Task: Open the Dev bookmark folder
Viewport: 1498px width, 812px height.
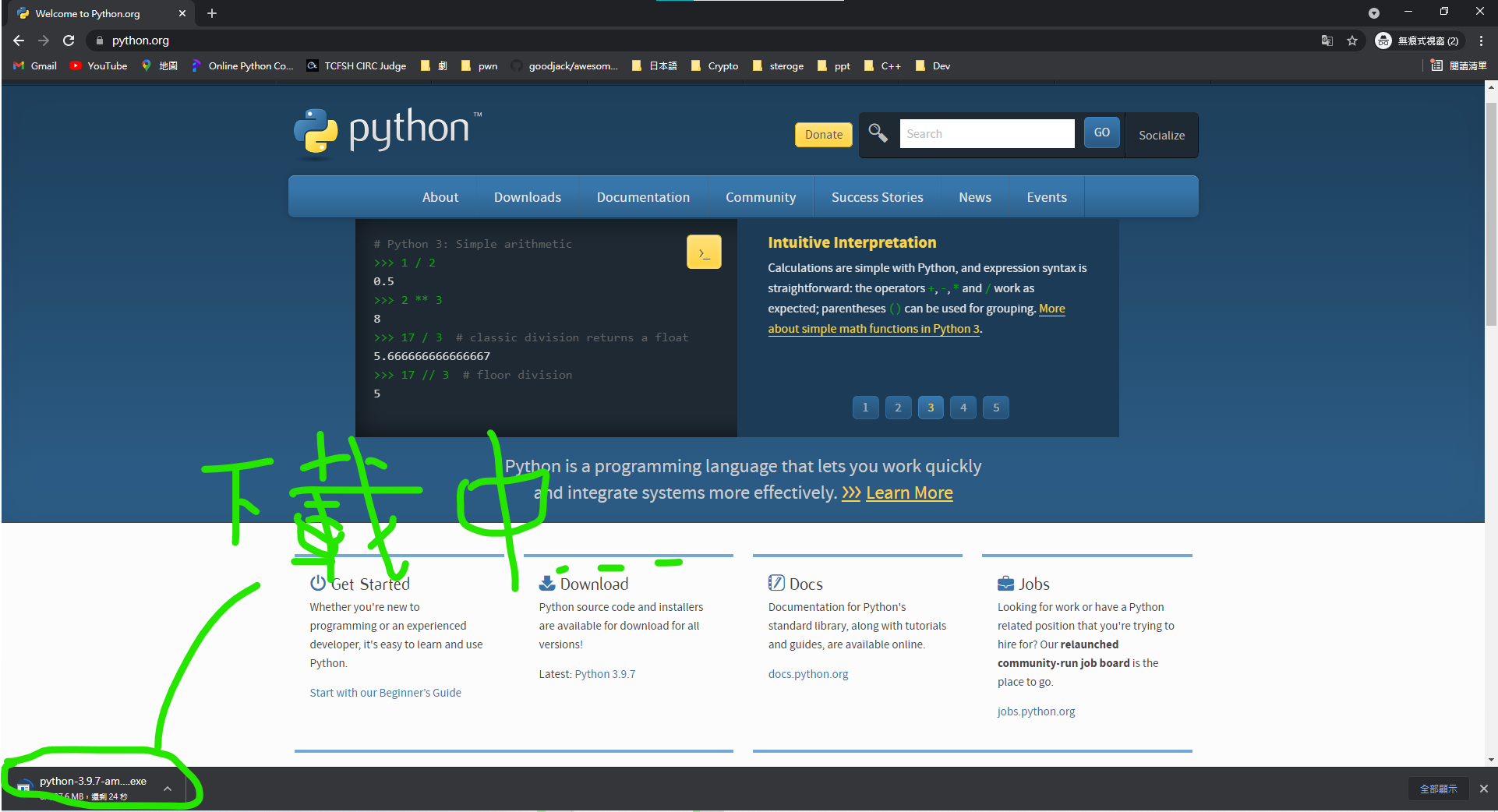Action: 932,65
